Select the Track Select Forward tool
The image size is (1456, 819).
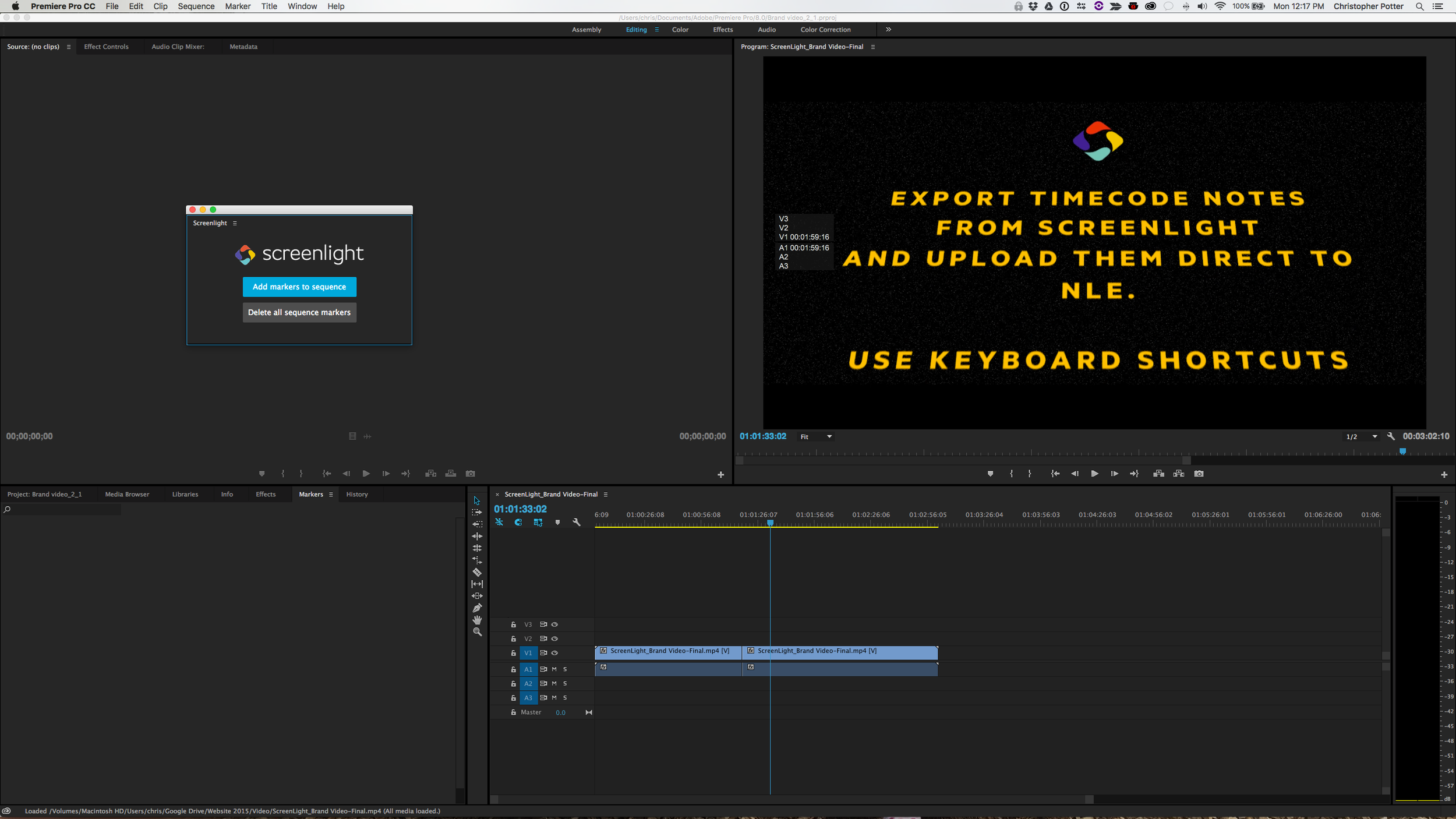point(476,512)
